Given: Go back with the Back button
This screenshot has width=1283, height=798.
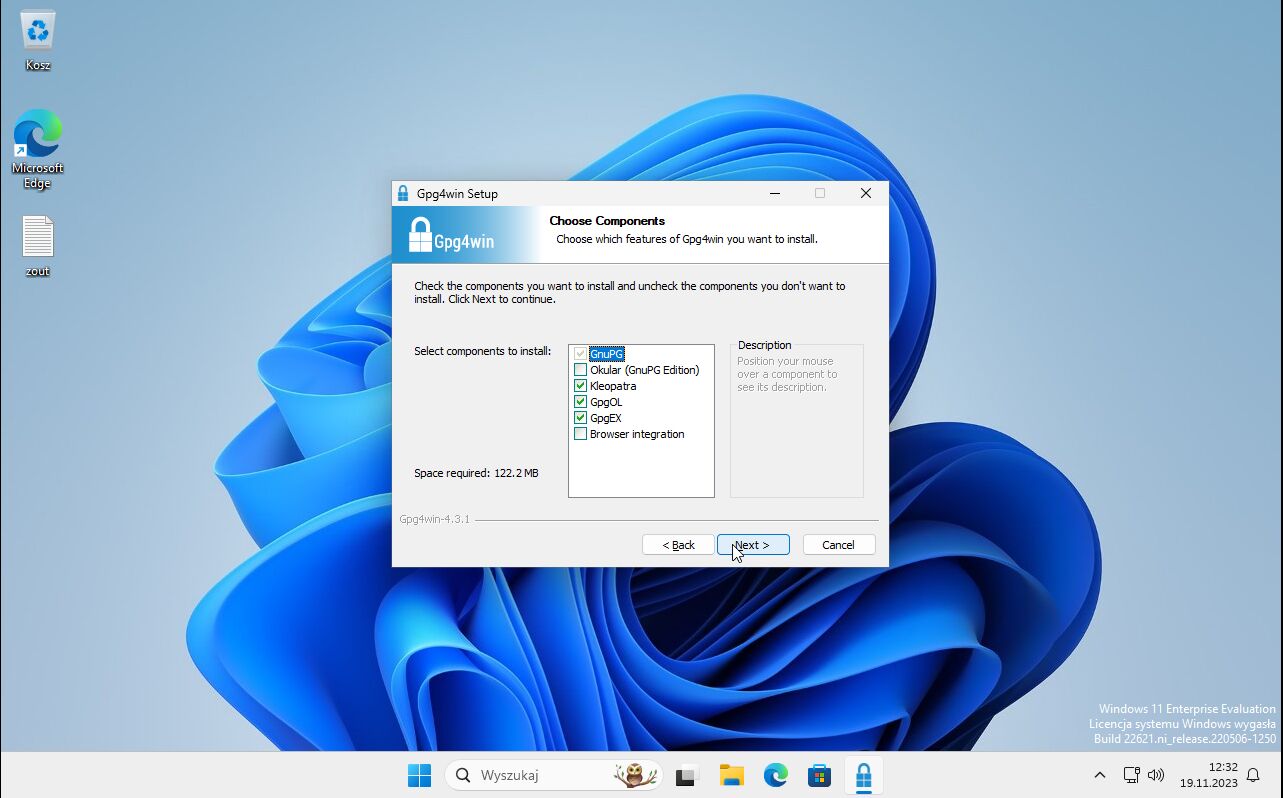Looking at the screenshot, I should [x=678, y=545].
